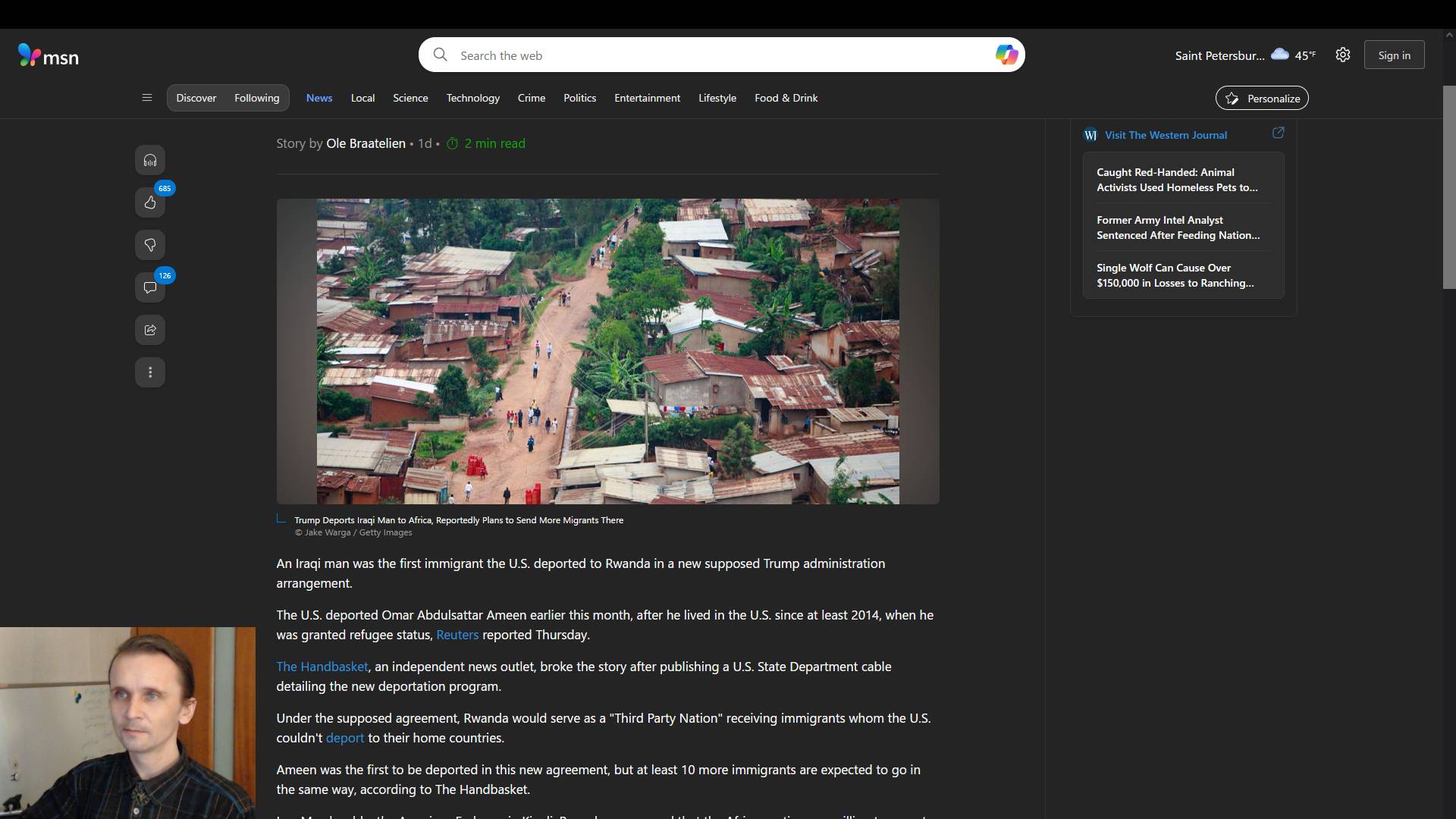Open settings gear icon in header
1456x819 pixels.
(x=1343, y=55)
